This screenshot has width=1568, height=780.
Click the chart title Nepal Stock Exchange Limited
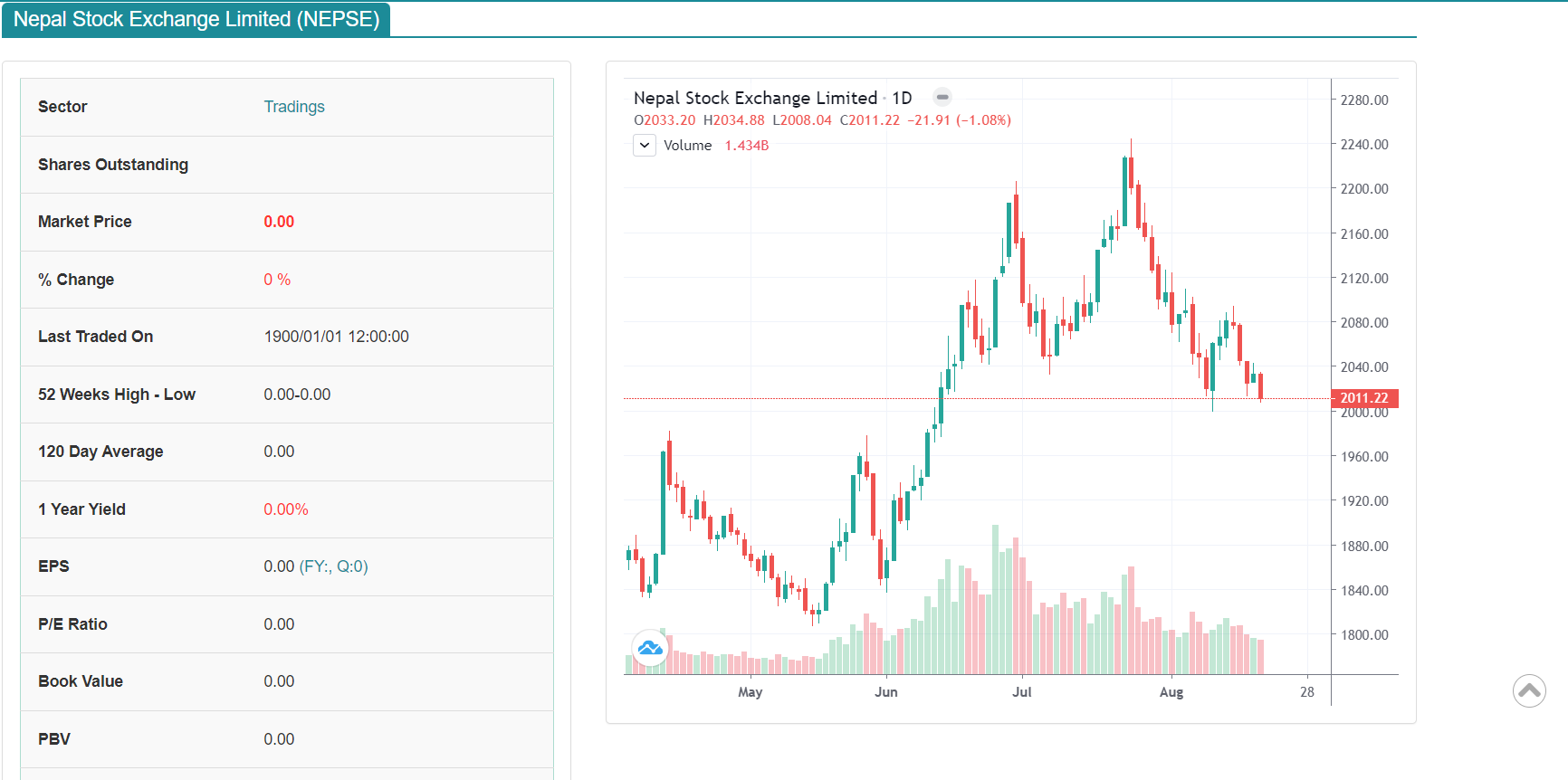coord(755,98)
